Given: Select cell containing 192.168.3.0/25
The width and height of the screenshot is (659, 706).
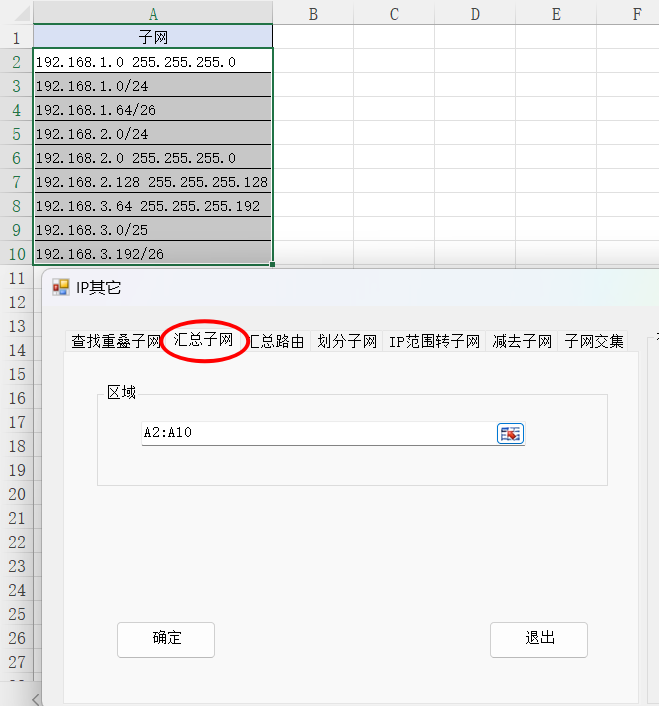Looking at the screenshot, I should [153, 230].
